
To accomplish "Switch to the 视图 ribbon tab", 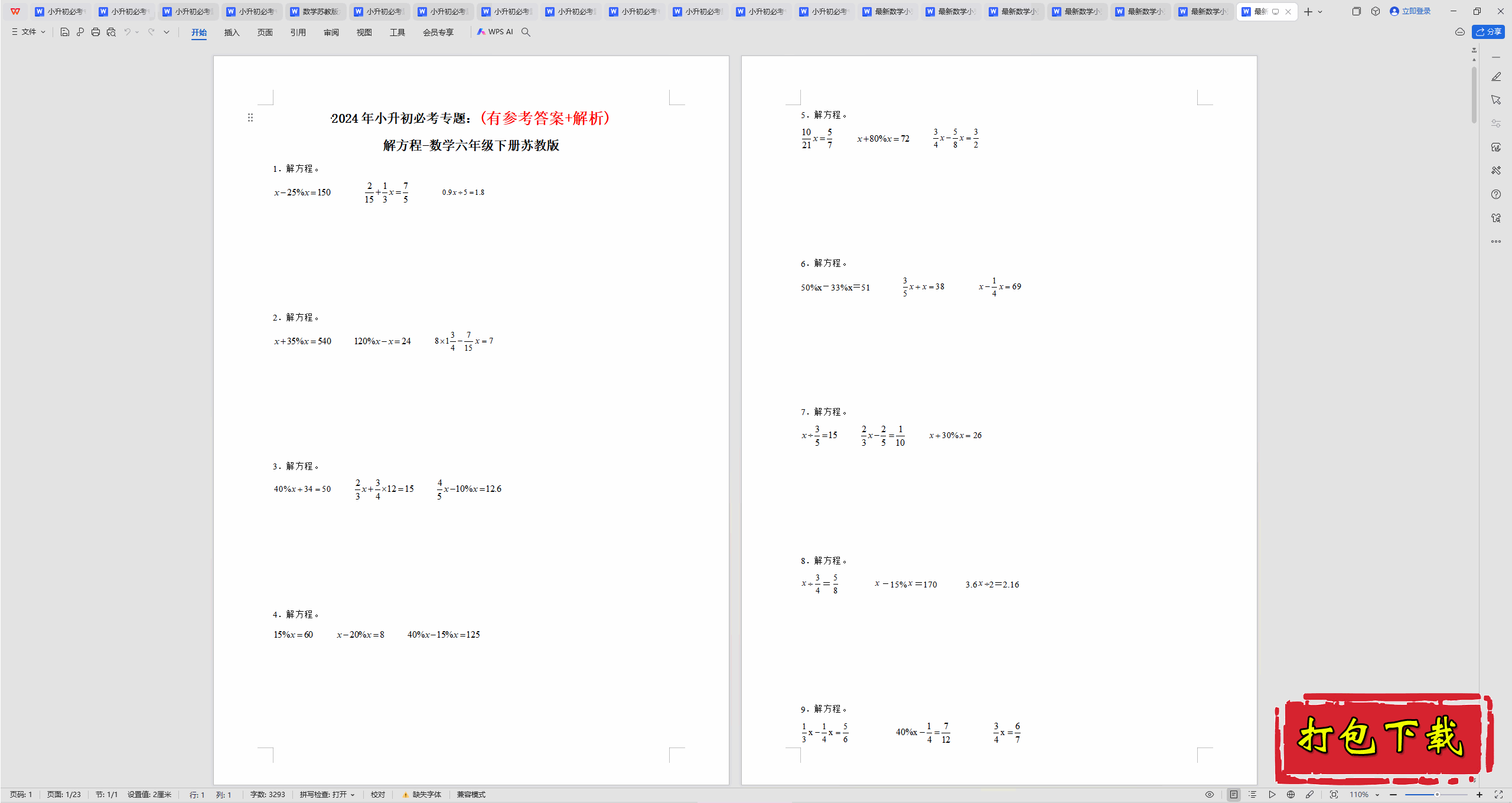I will (x=364, y=32).
